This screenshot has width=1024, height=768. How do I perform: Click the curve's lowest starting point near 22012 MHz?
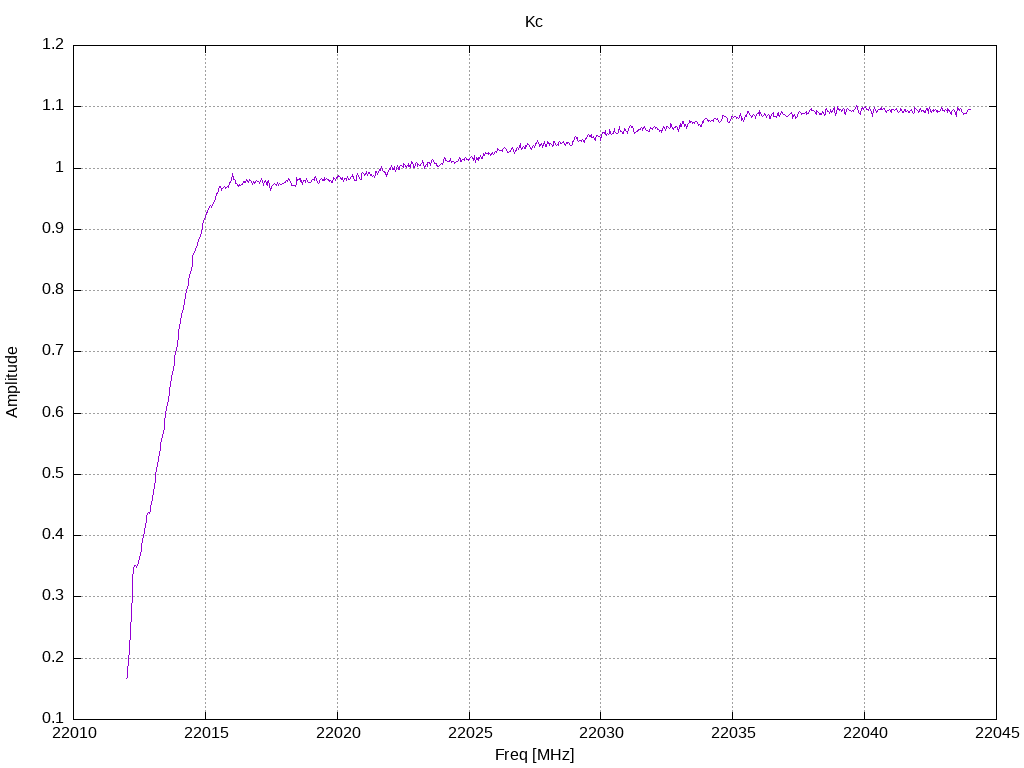(127, 678)
